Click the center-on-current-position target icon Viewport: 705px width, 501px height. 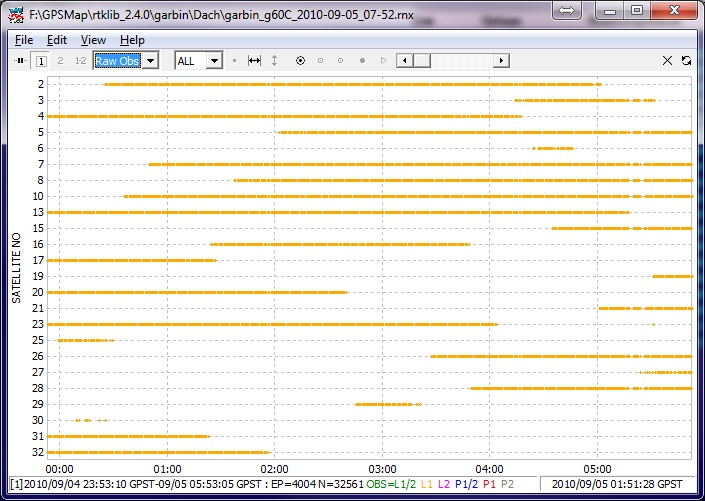tap(300, 61)
